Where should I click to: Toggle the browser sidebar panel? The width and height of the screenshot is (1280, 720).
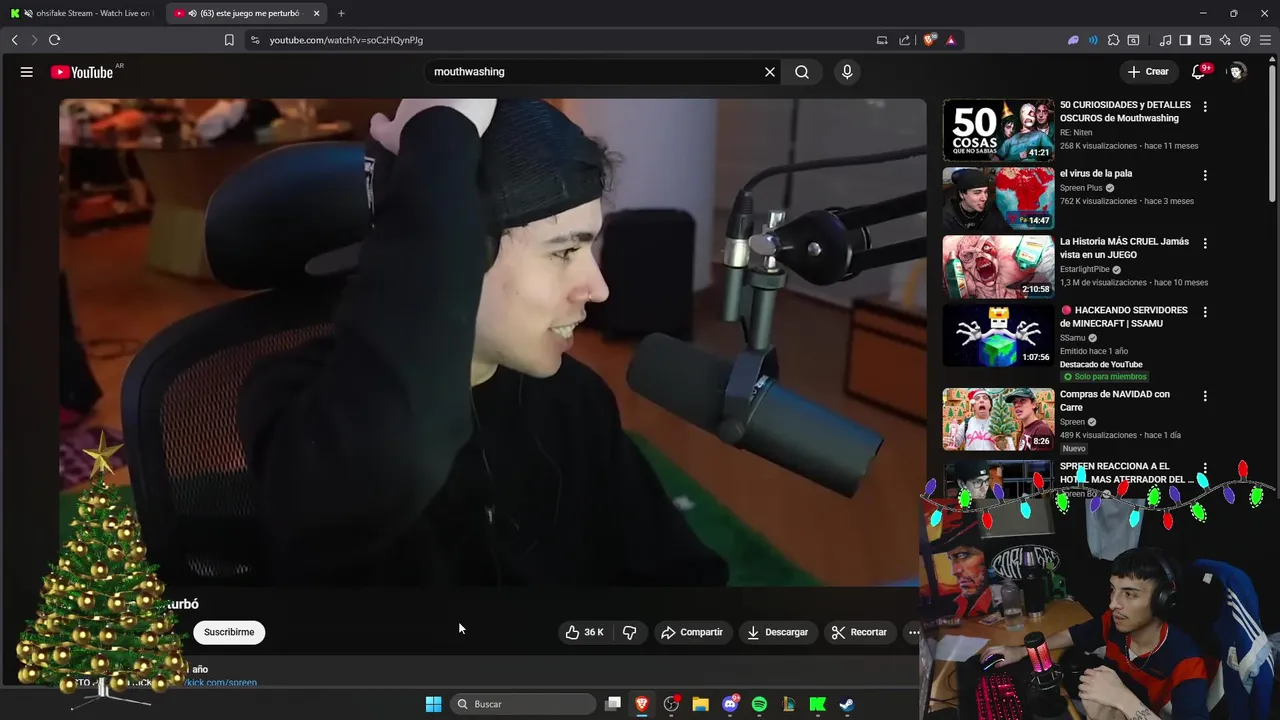click(1185, 40)
